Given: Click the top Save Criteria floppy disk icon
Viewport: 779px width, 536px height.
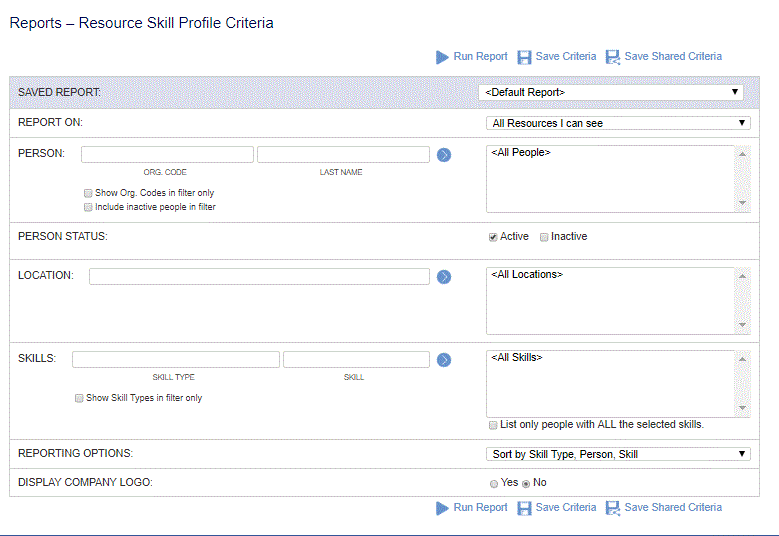Looking at the screenshot, I should tap(524, 57).
